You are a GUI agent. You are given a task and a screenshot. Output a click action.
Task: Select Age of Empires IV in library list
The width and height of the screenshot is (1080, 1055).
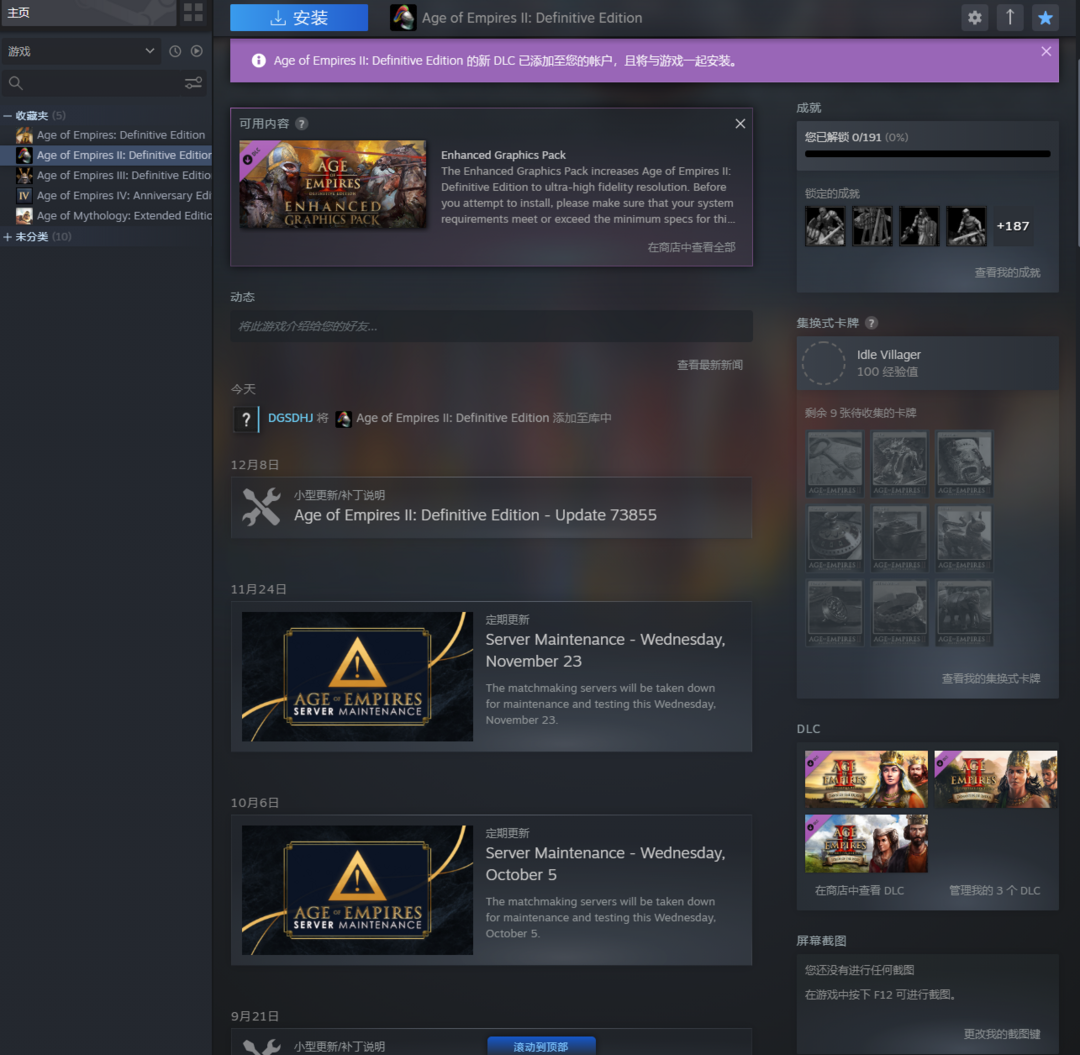[122, 196]
